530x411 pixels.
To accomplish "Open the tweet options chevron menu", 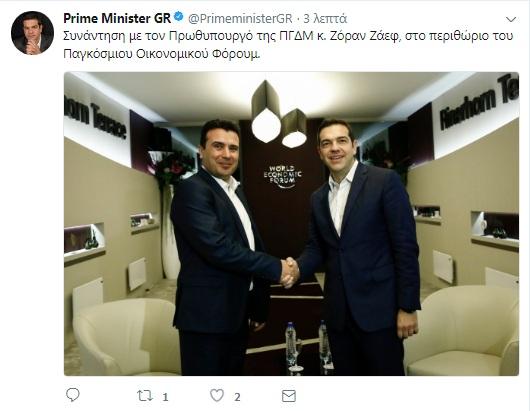I will point(511,19).
